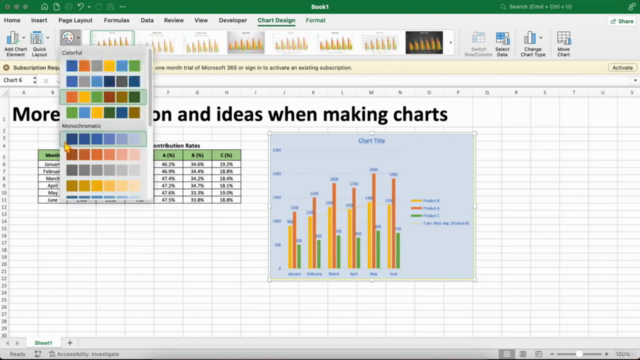Switch to Normal view in the status bar
This screenshot has width=640, height=360.
tap(507, 354)
